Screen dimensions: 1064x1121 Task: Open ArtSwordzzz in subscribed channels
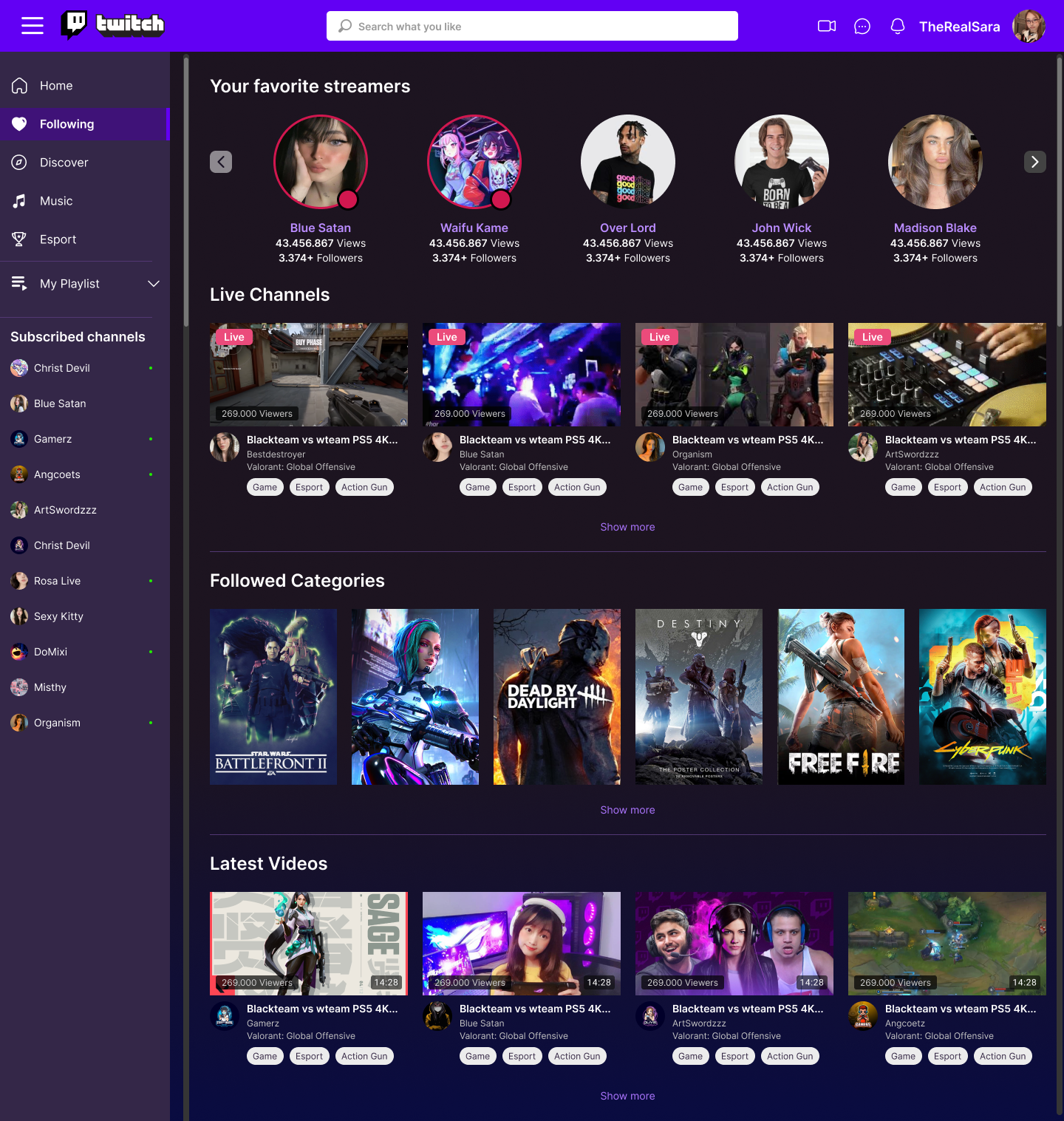point(81,510)
